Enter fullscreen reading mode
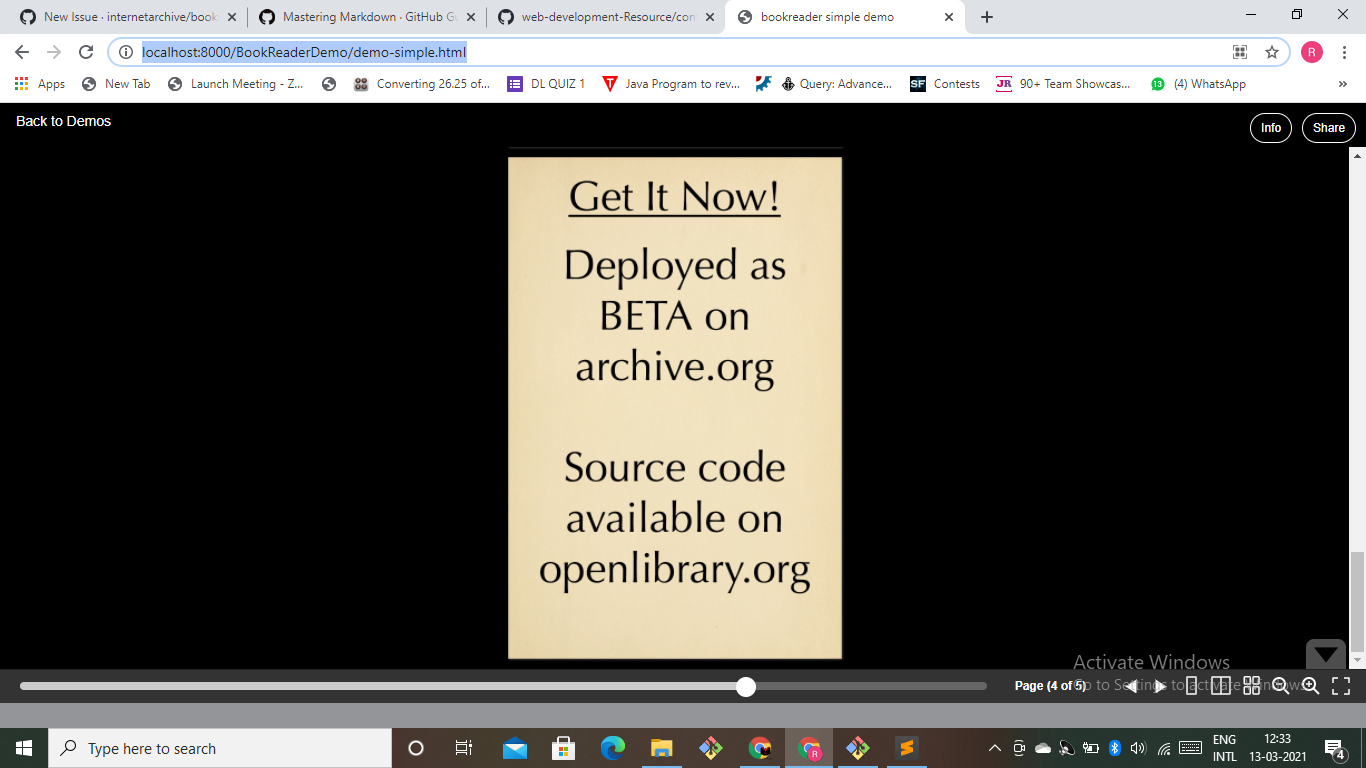 click(x=1340, y=686)
